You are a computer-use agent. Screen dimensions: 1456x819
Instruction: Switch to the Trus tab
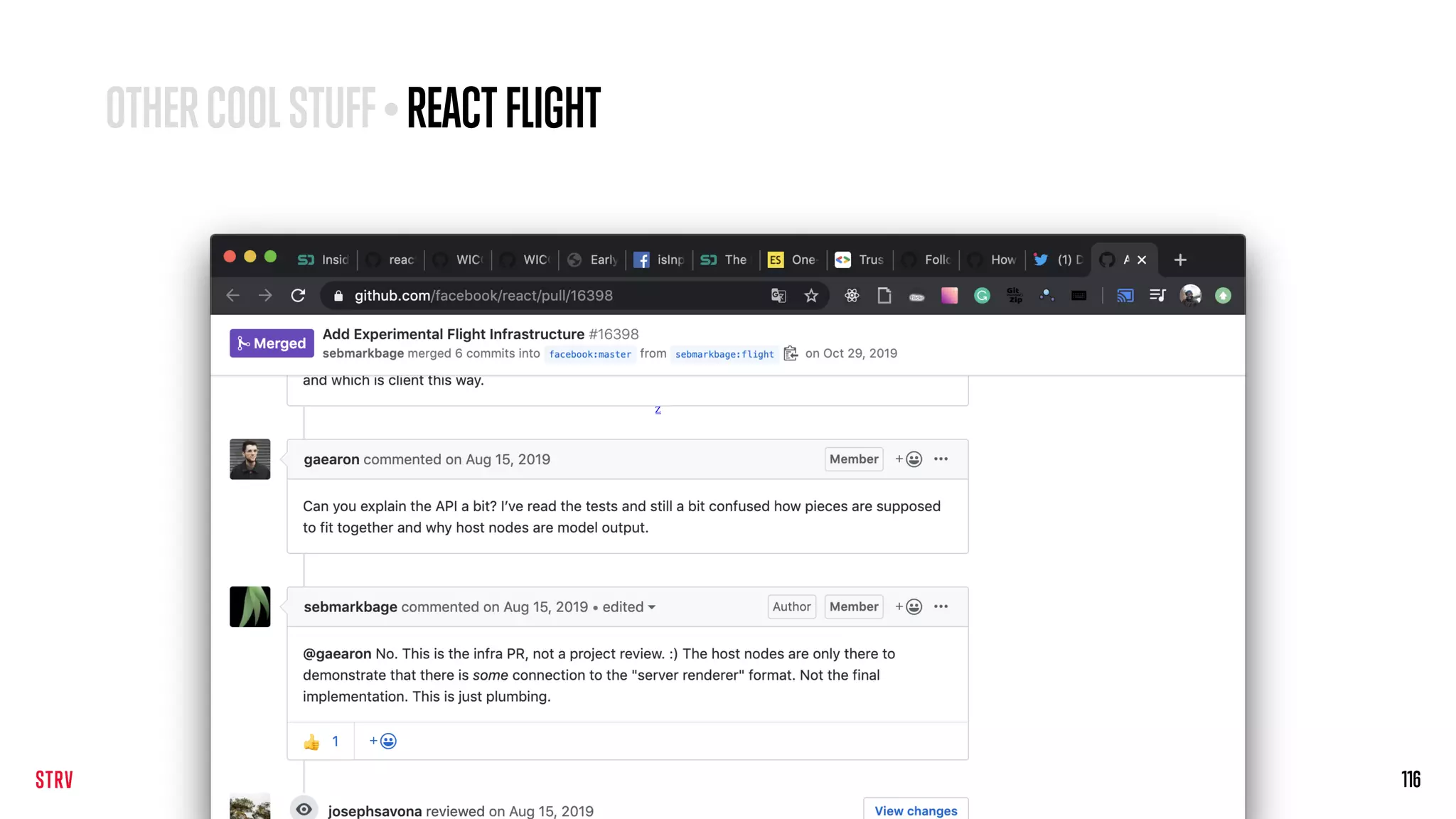860,260
